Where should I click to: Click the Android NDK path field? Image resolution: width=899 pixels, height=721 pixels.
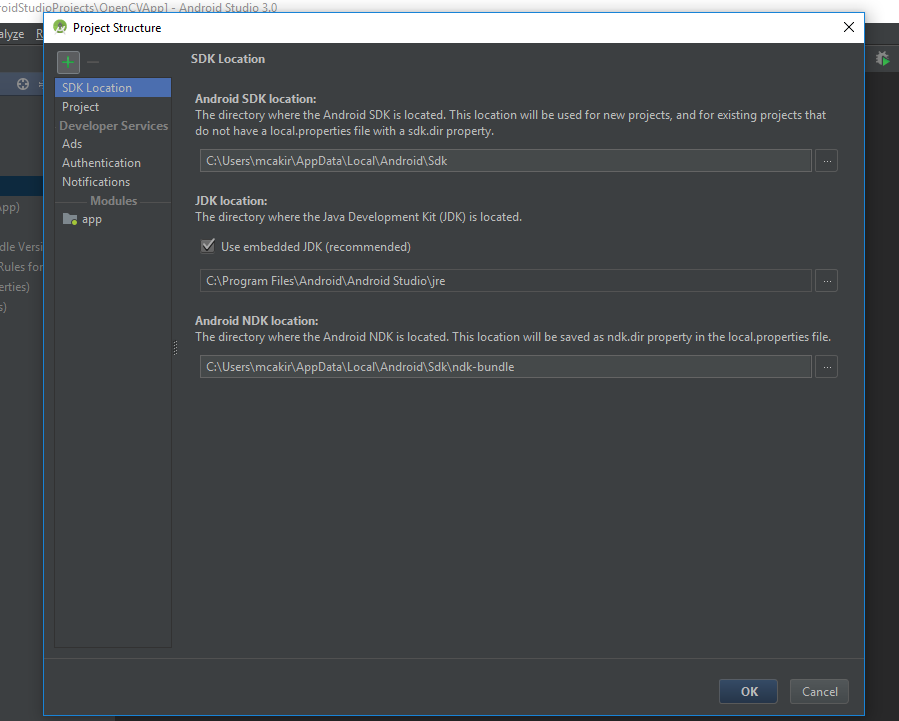click(506, 367)
